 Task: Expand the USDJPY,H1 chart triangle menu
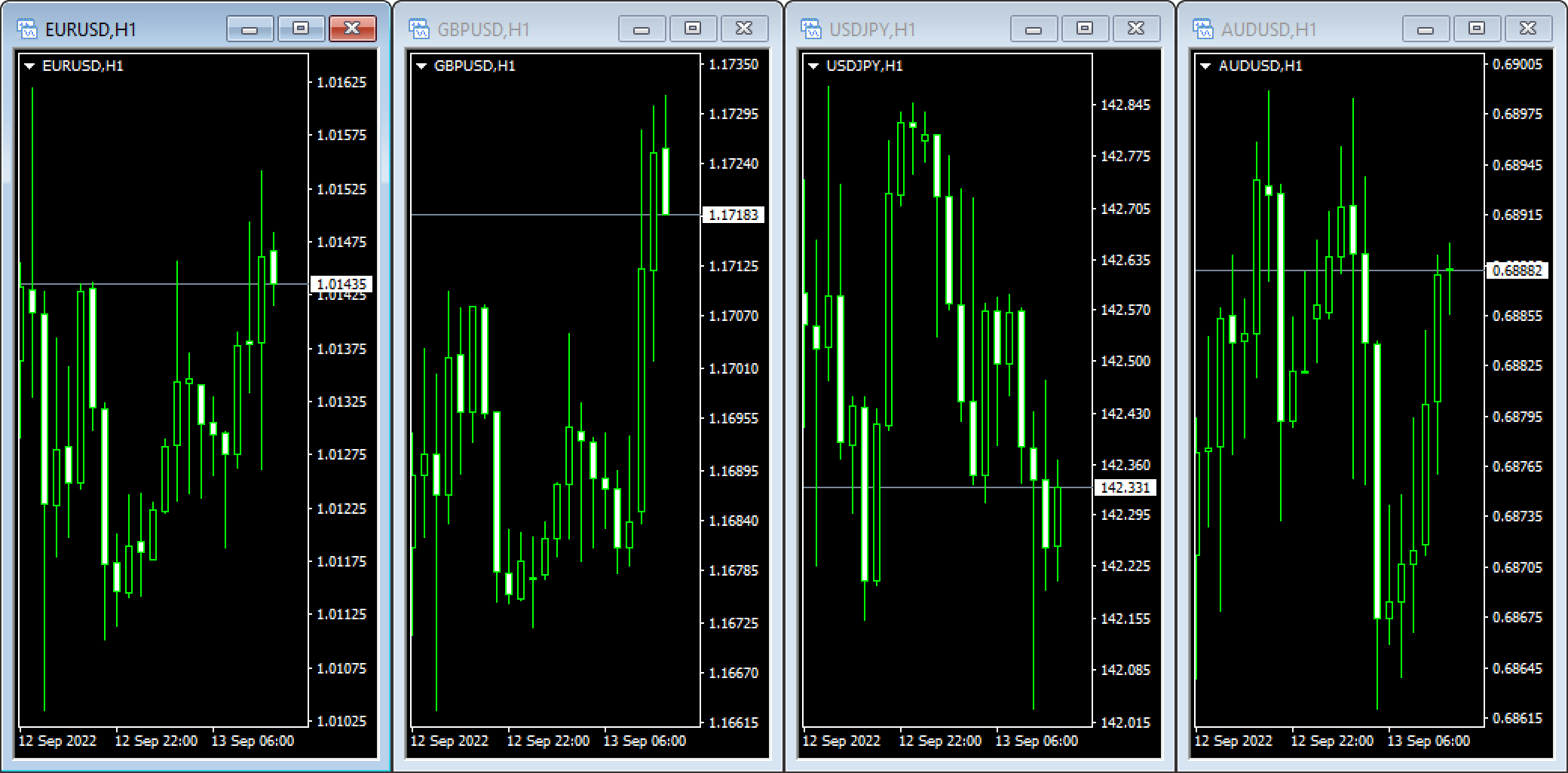click(x=813, y=66)
